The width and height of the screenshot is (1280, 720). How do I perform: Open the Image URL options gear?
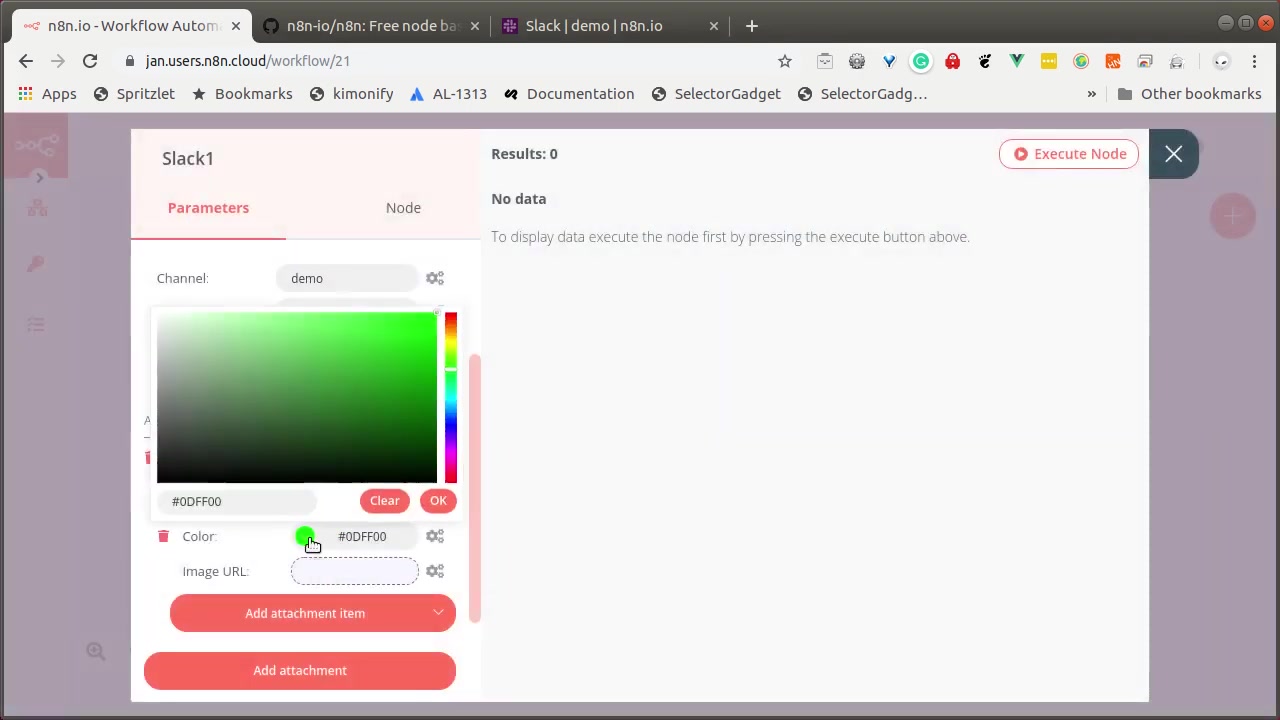pos(434,571)
